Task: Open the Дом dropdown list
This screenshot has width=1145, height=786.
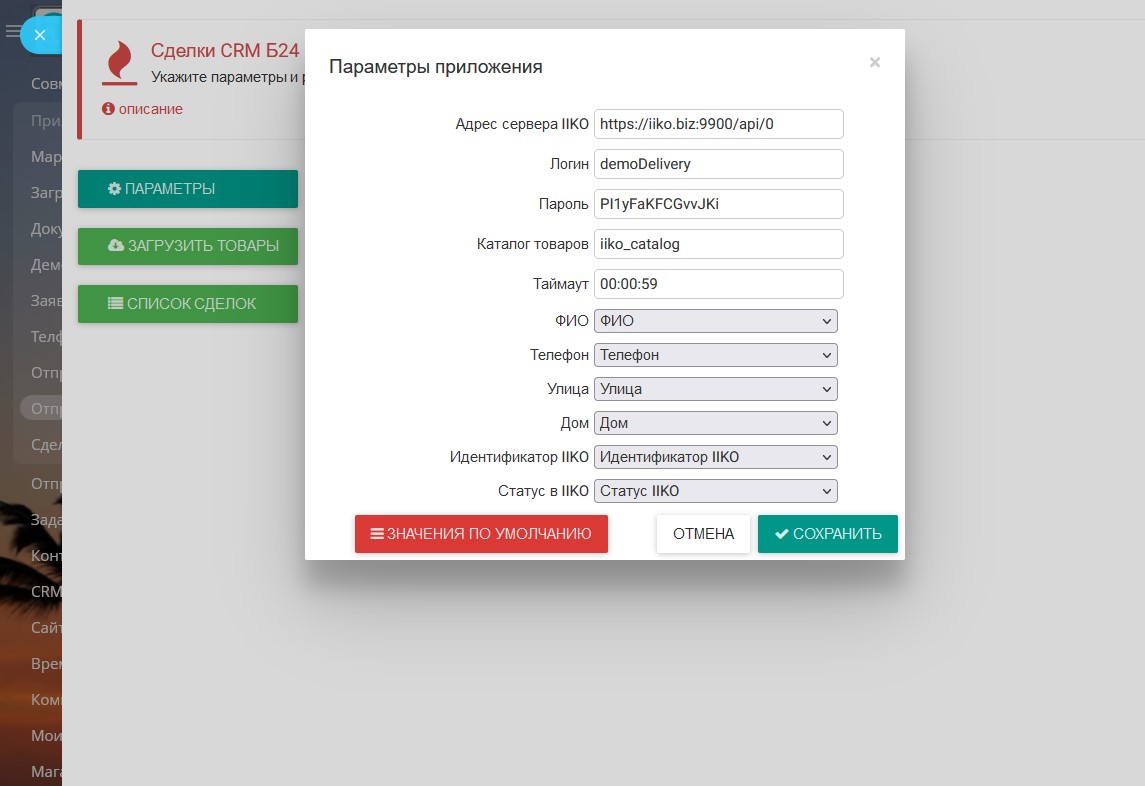Action: (715, 423)
